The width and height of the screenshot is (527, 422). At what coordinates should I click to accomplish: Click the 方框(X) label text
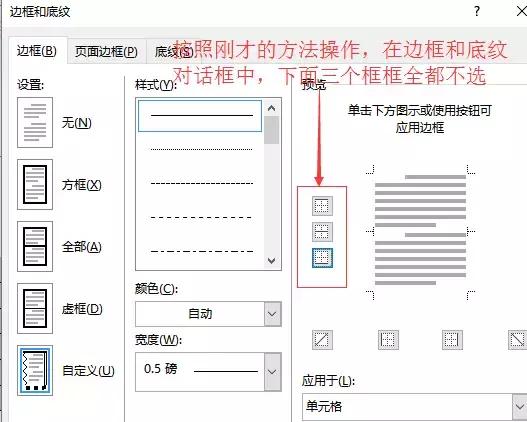82,185
